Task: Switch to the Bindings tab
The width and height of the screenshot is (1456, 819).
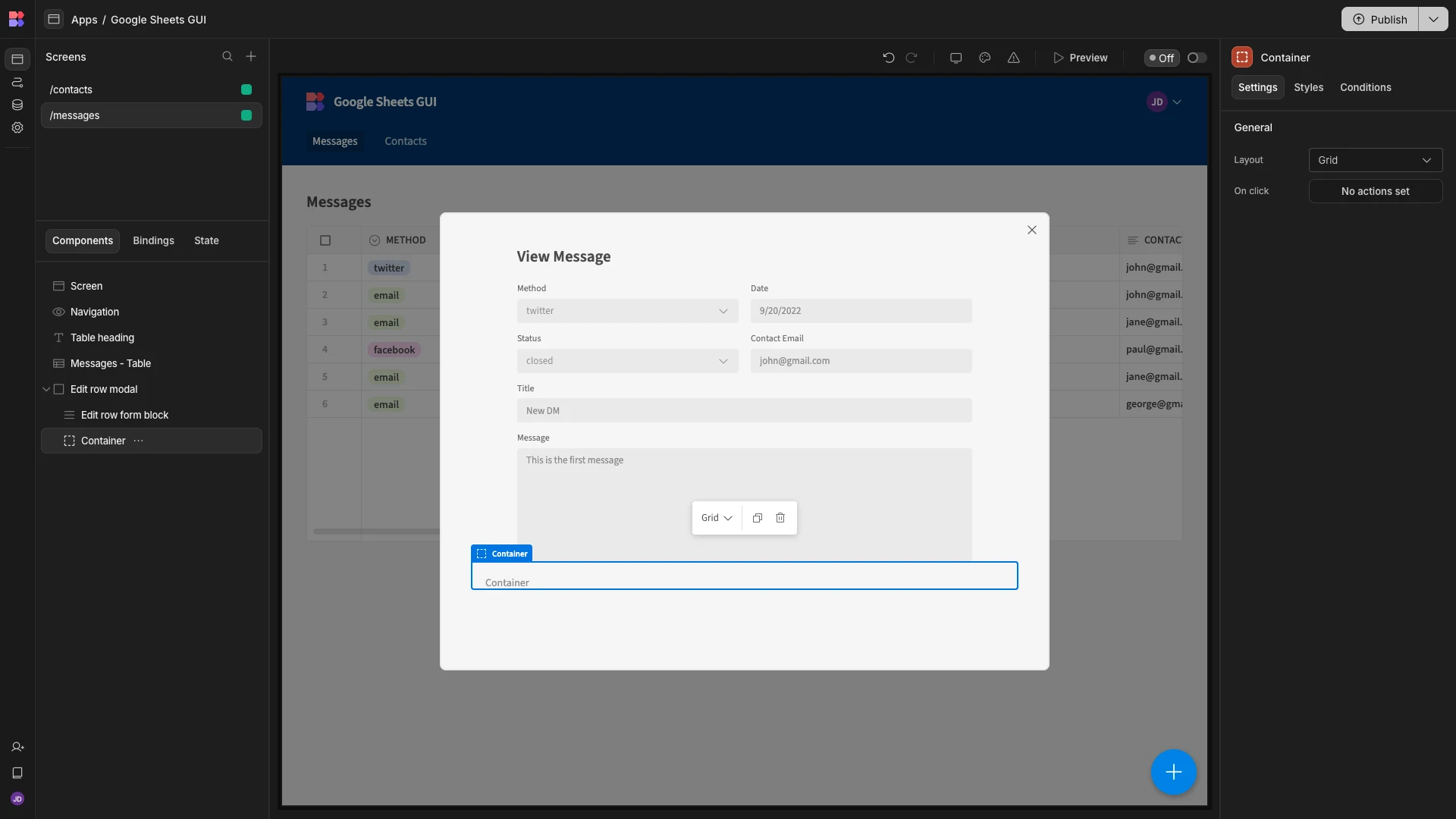Action: [x=153, y=240]
